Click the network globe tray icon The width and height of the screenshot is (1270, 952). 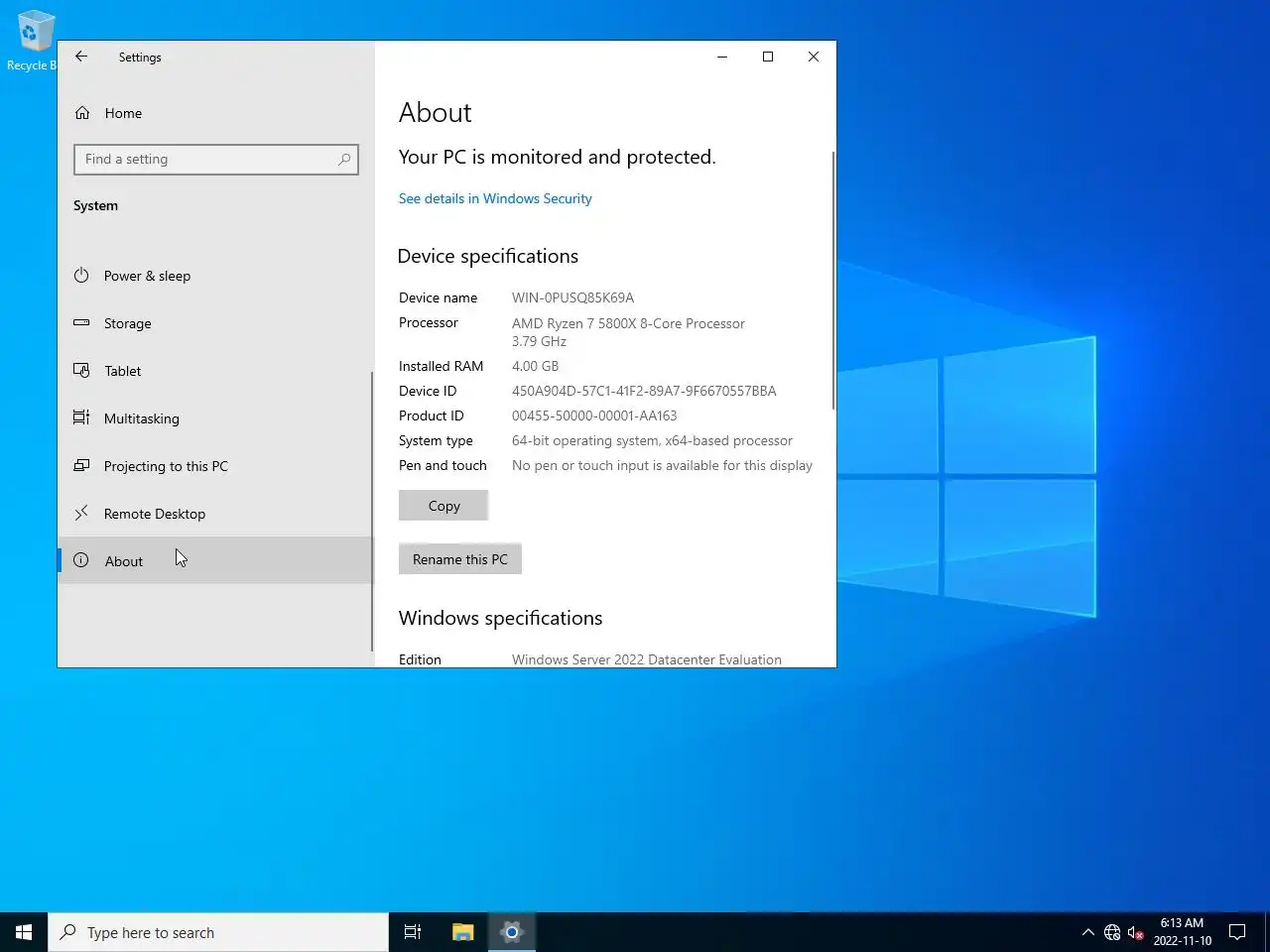[x=1112, y=932]
